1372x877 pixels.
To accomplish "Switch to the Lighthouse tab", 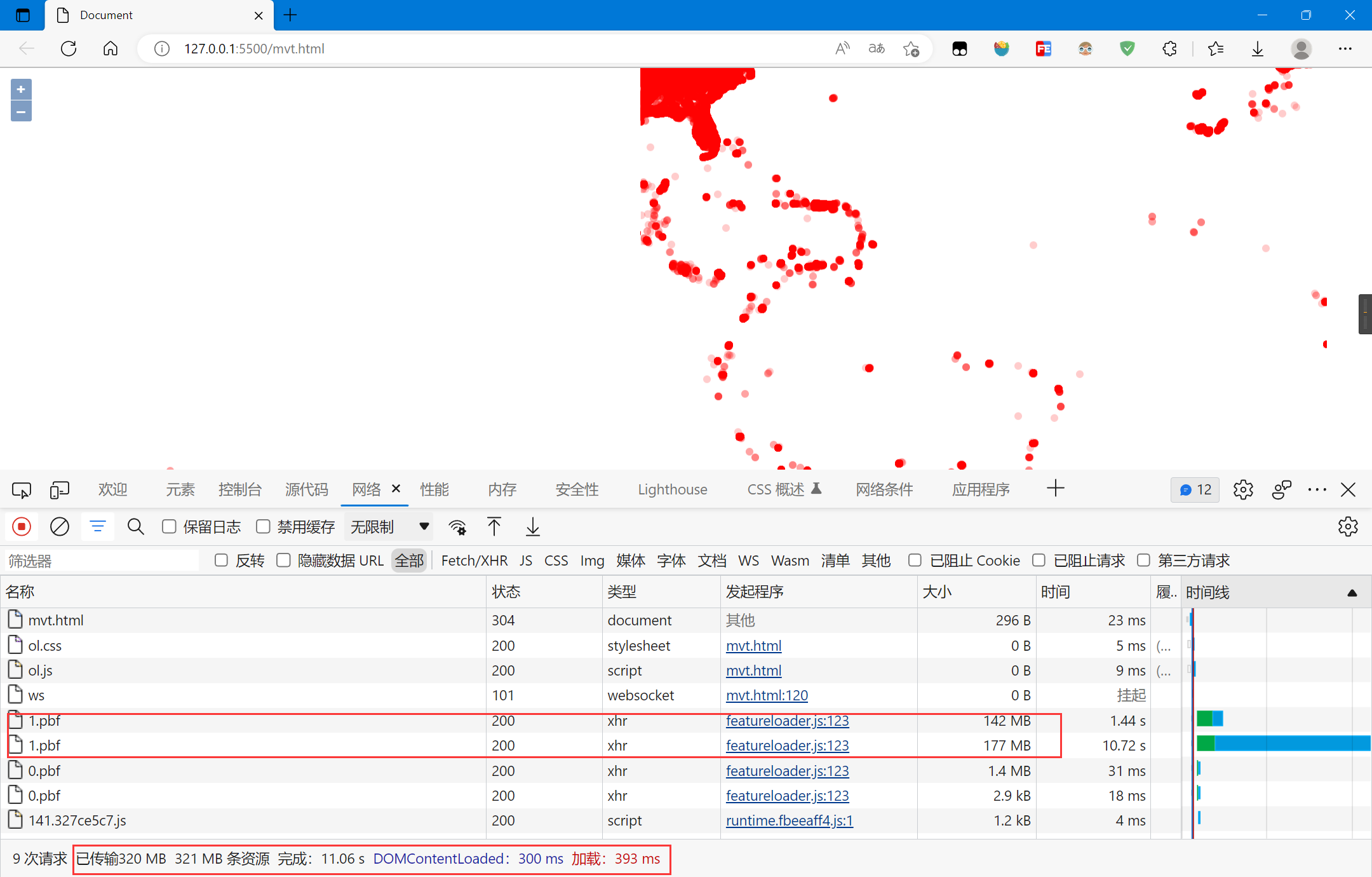I will [673, 490].
